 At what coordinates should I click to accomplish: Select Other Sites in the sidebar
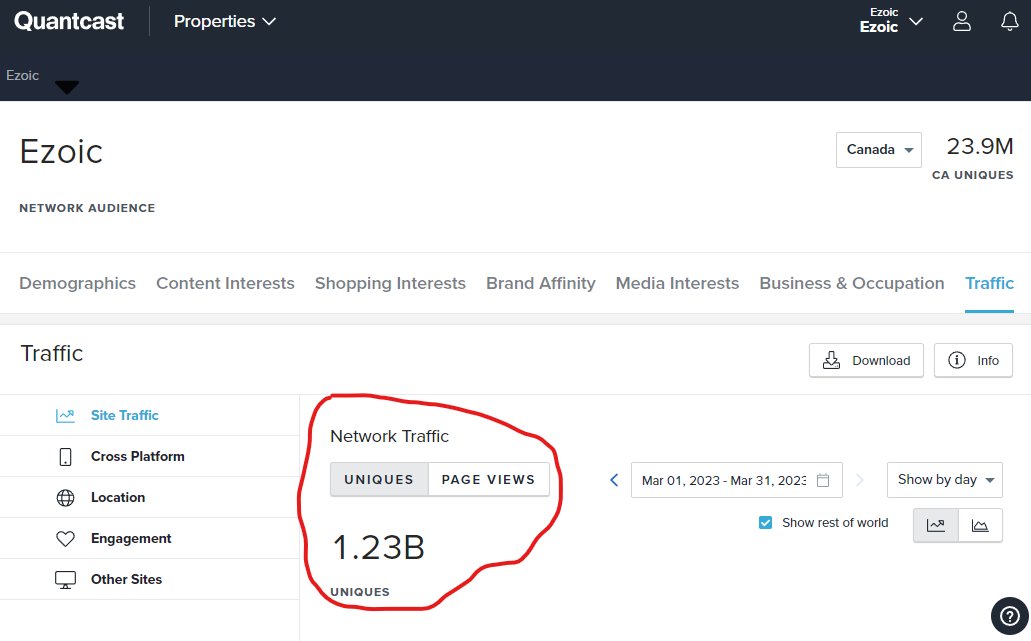coord(149,579)
